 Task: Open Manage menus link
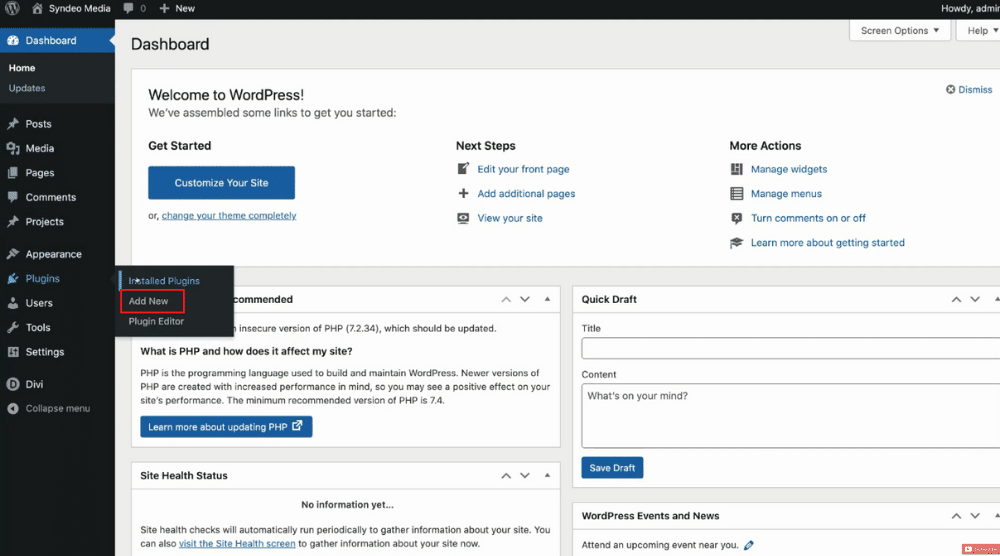tap(786, 193)
